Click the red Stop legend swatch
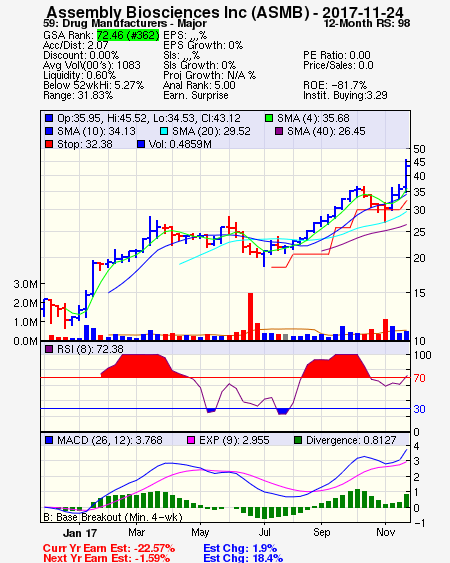This screenshot has height=563, width=450. 49,144
